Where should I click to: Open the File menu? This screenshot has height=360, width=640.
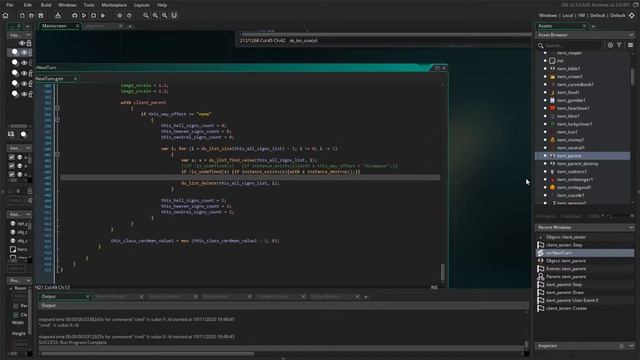coord(9,5)
